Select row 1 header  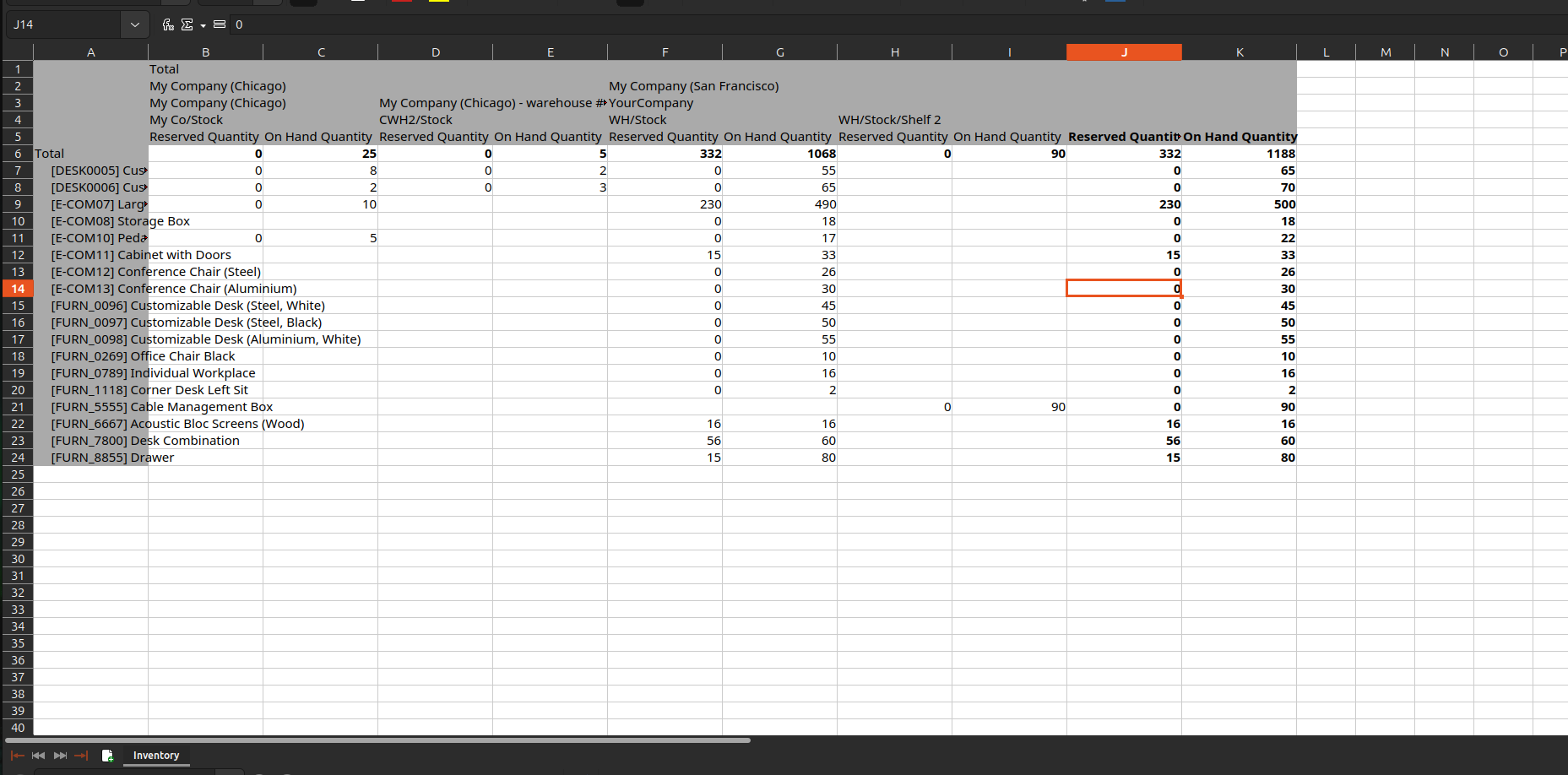click(x=18, y=69)
